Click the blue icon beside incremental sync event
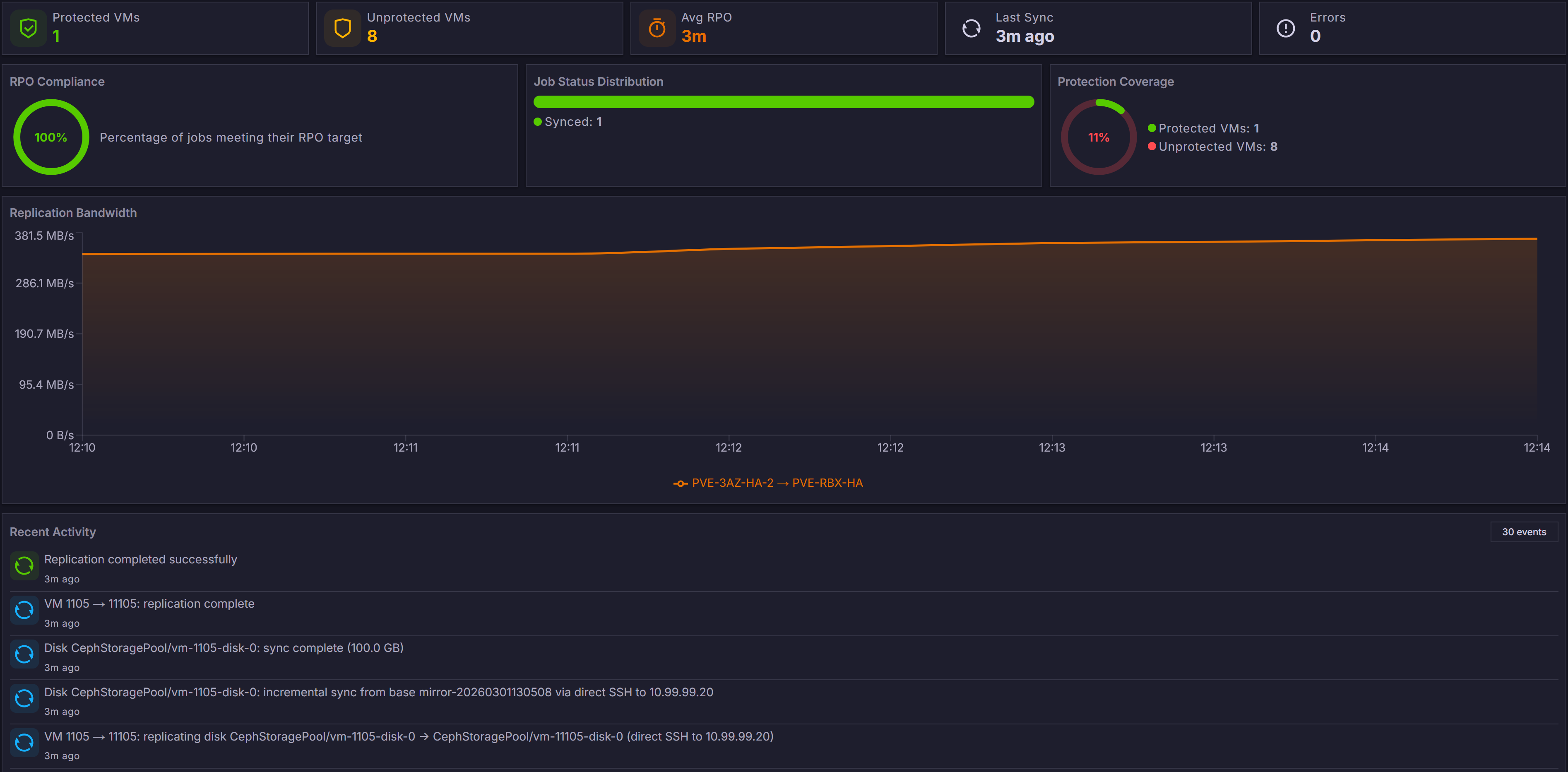The image size is (1568, 772). [24, 698]
